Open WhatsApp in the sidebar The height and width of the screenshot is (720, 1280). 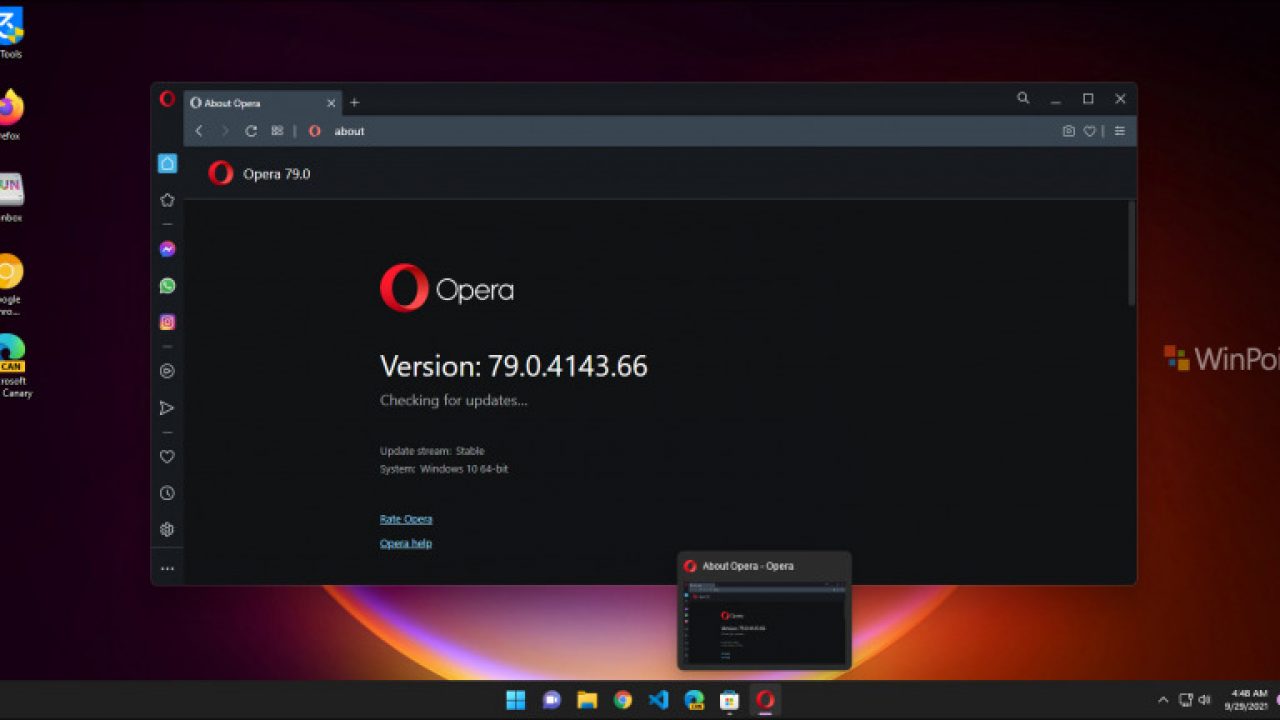[167, 286]
